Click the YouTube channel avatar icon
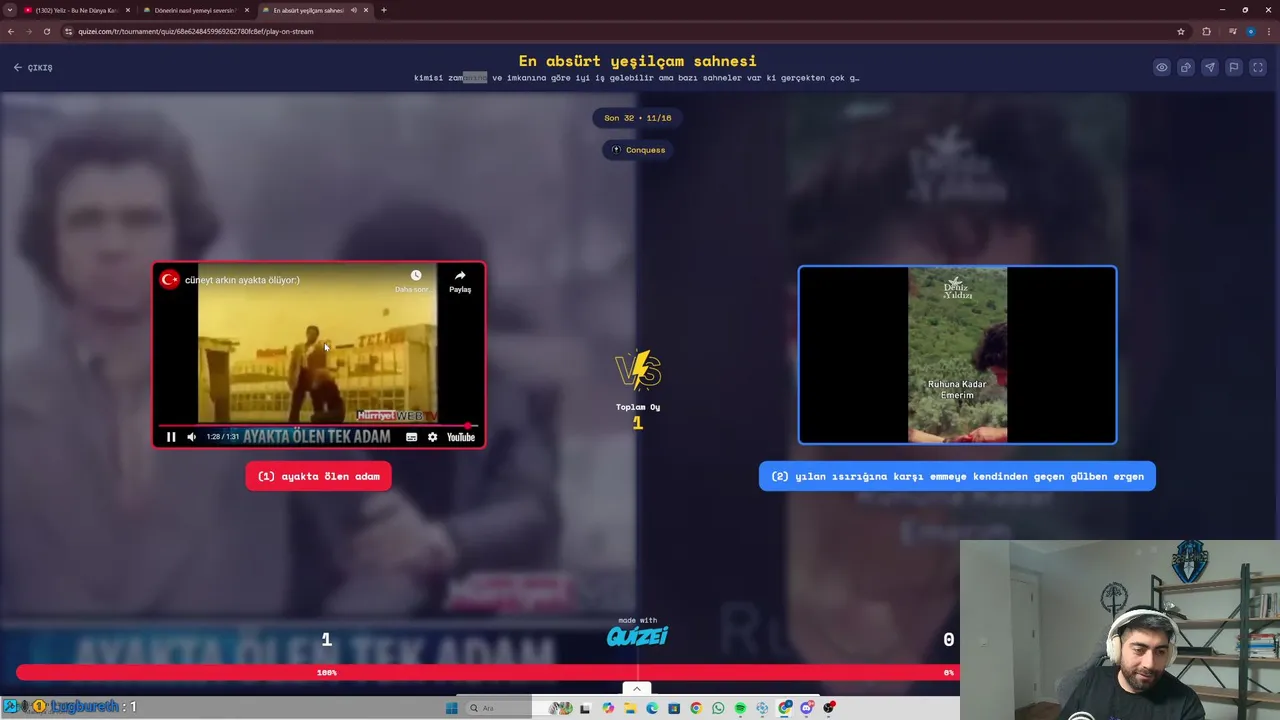This screenshot has width=1280, height=720. (x=169, y=280)
